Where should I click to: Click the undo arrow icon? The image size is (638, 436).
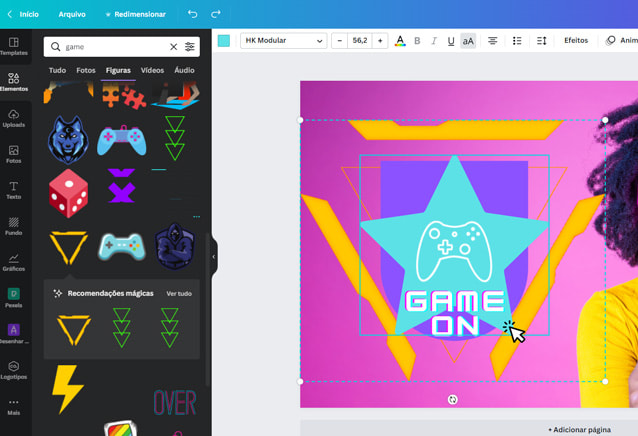(x=193, y=14)
